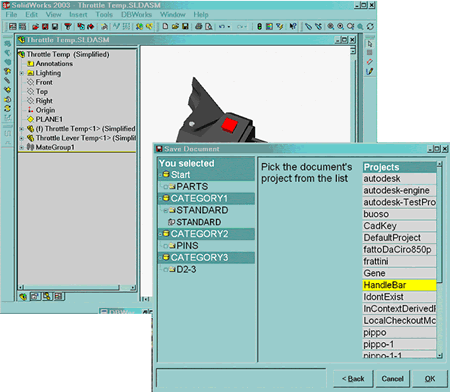450x392 pixels.
Task: Open the DBWorks menu
Action: [136, 15]
